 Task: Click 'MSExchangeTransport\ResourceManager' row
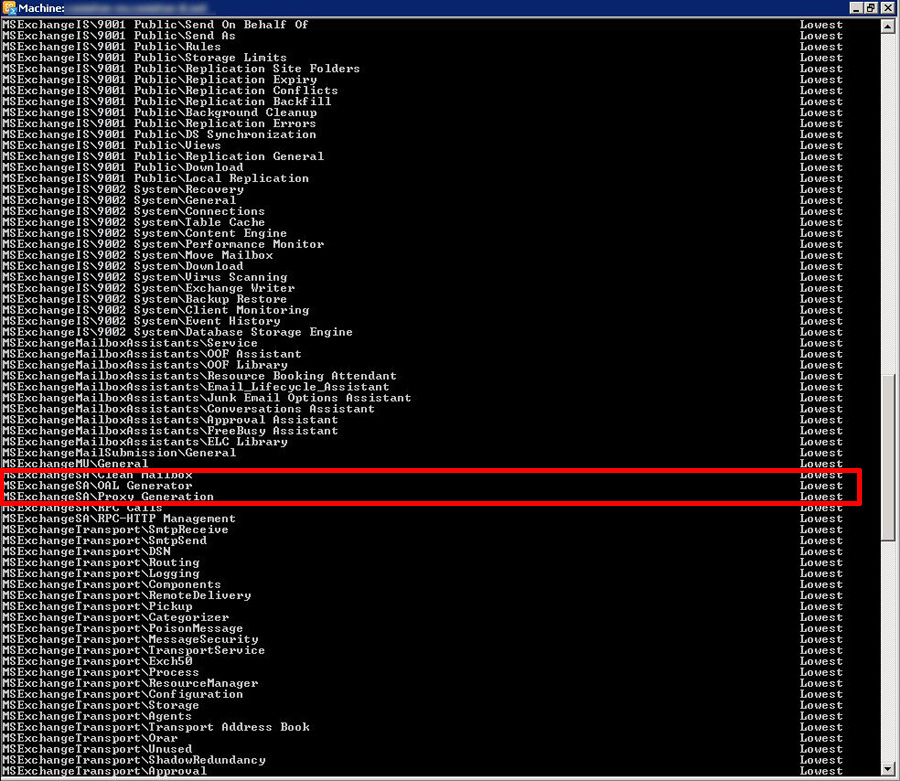tap(422, 683)
